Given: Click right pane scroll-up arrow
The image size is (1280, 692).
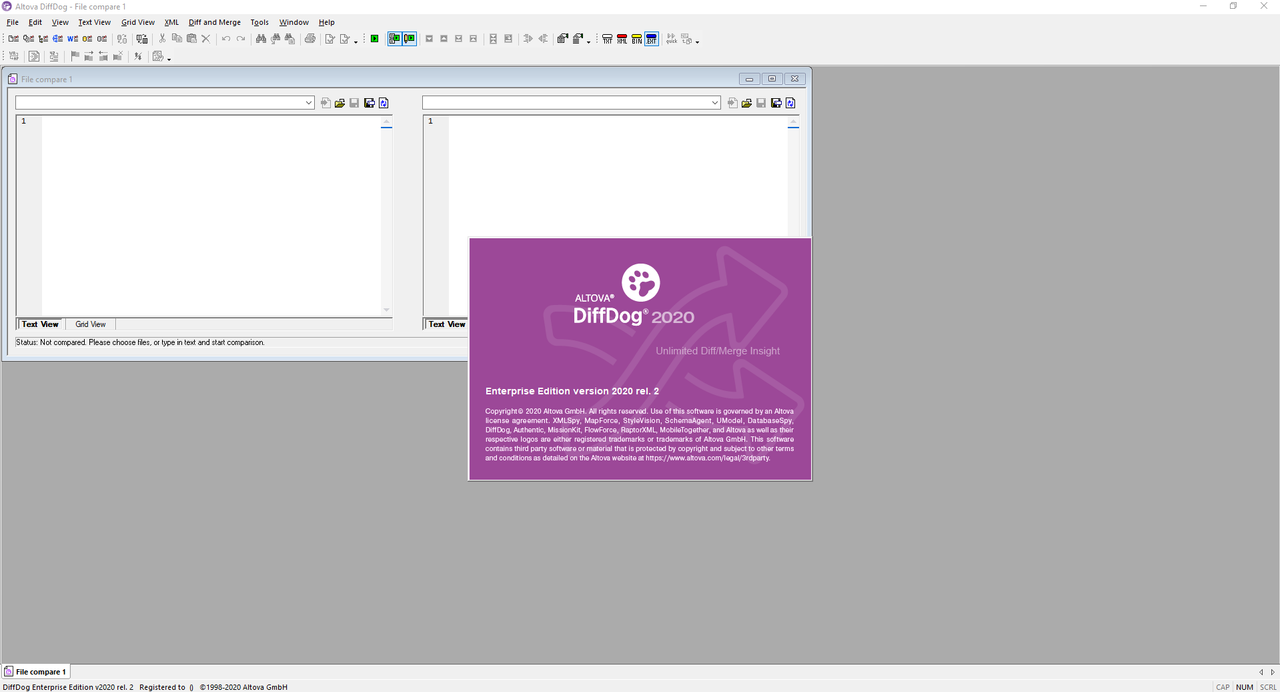Looking at the screenshot, I should [794, 121].
